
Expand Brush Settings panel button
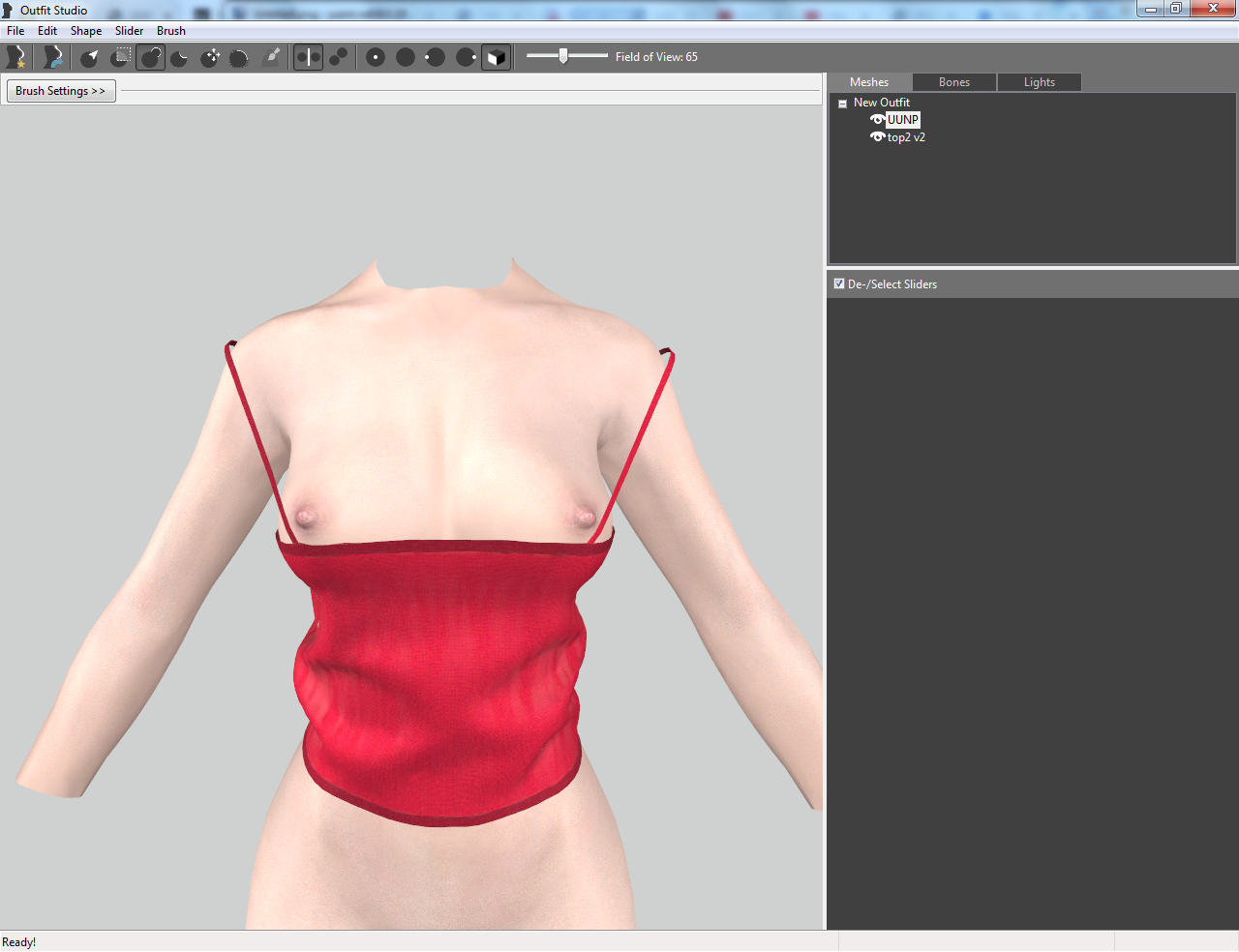[61, 91]
